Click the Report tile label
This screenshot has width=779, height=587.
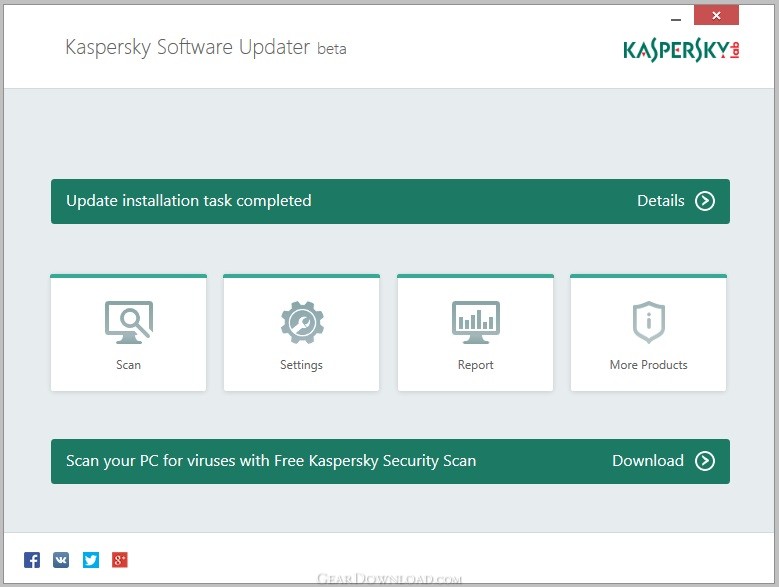click(x=475, y=366)
